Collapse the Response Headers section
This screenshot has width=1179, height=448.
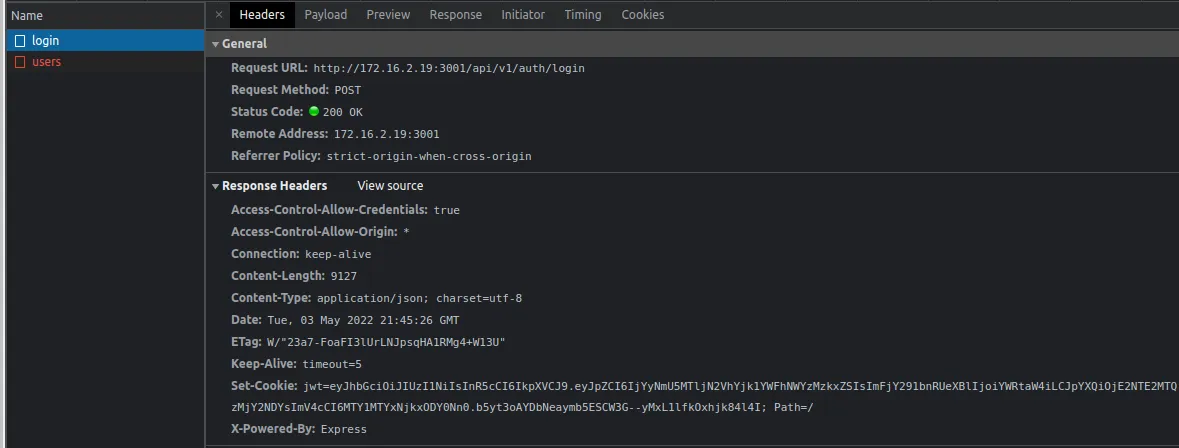pos(215,186)
